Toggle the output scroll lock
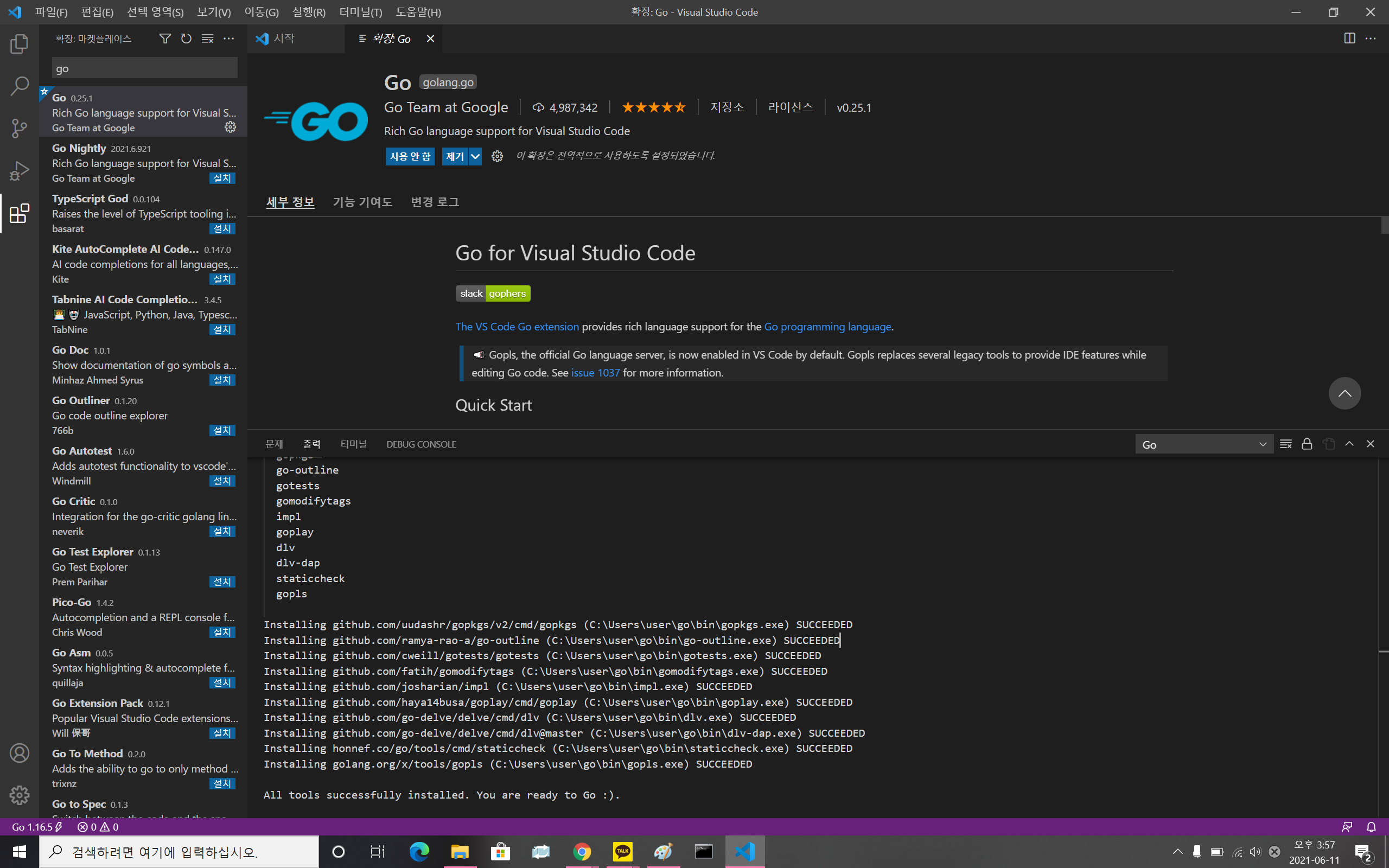 pyautogui.click(x=1307, y=444)
